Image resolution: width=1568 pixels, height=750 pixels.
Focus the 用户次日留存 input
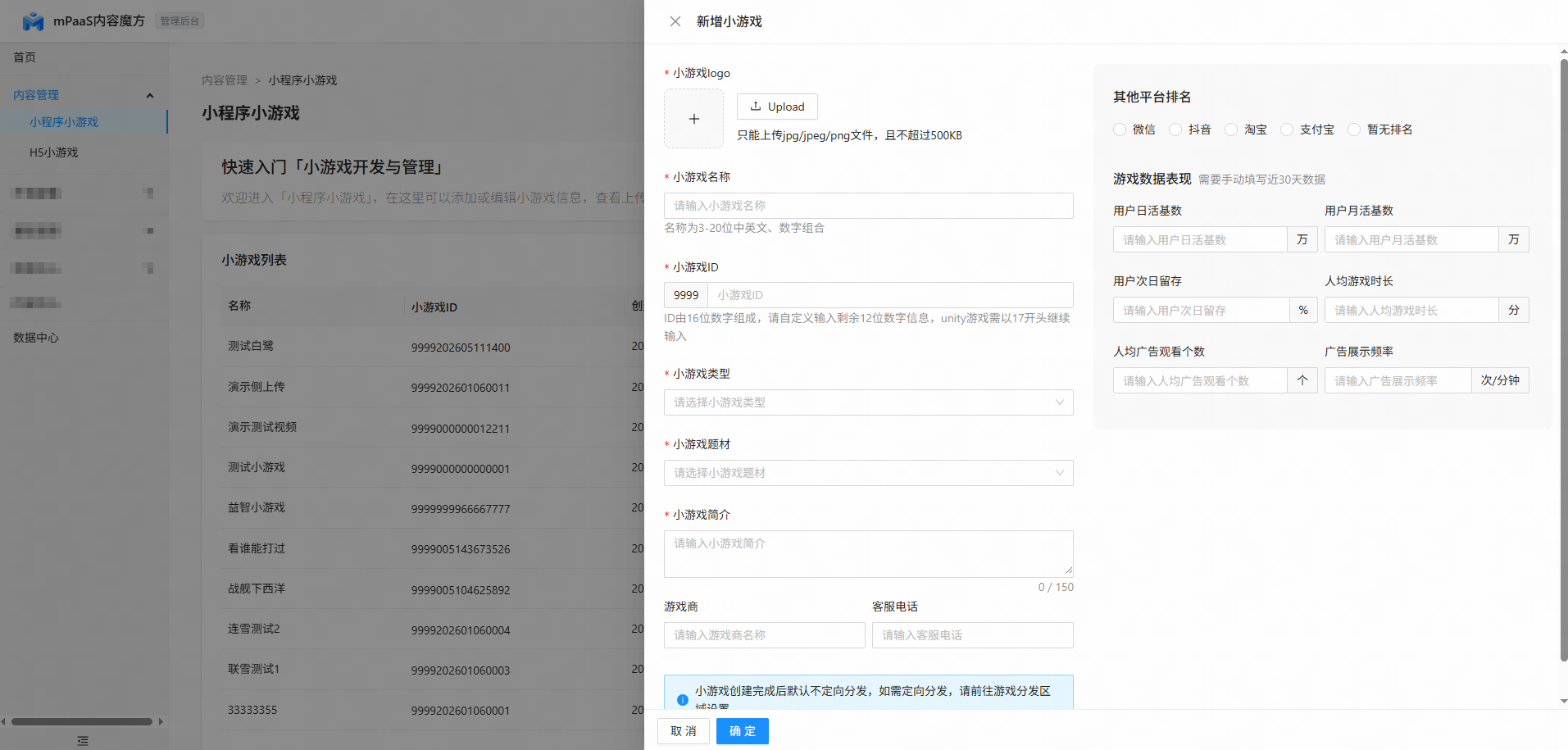1201,311
